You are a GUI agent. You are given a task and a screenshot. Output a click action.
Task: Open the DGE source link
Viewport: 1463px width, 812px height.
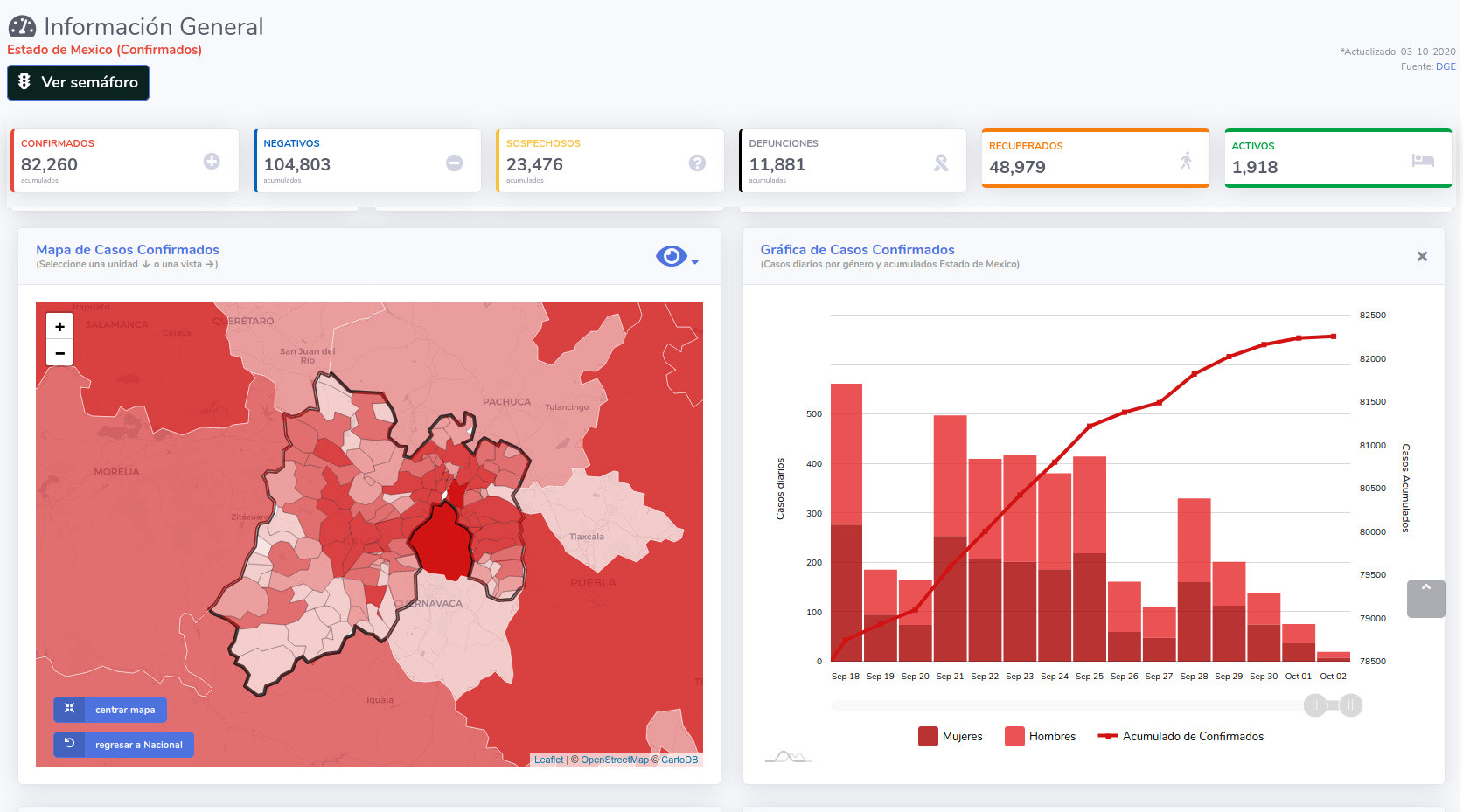[x=1446, y=66]
